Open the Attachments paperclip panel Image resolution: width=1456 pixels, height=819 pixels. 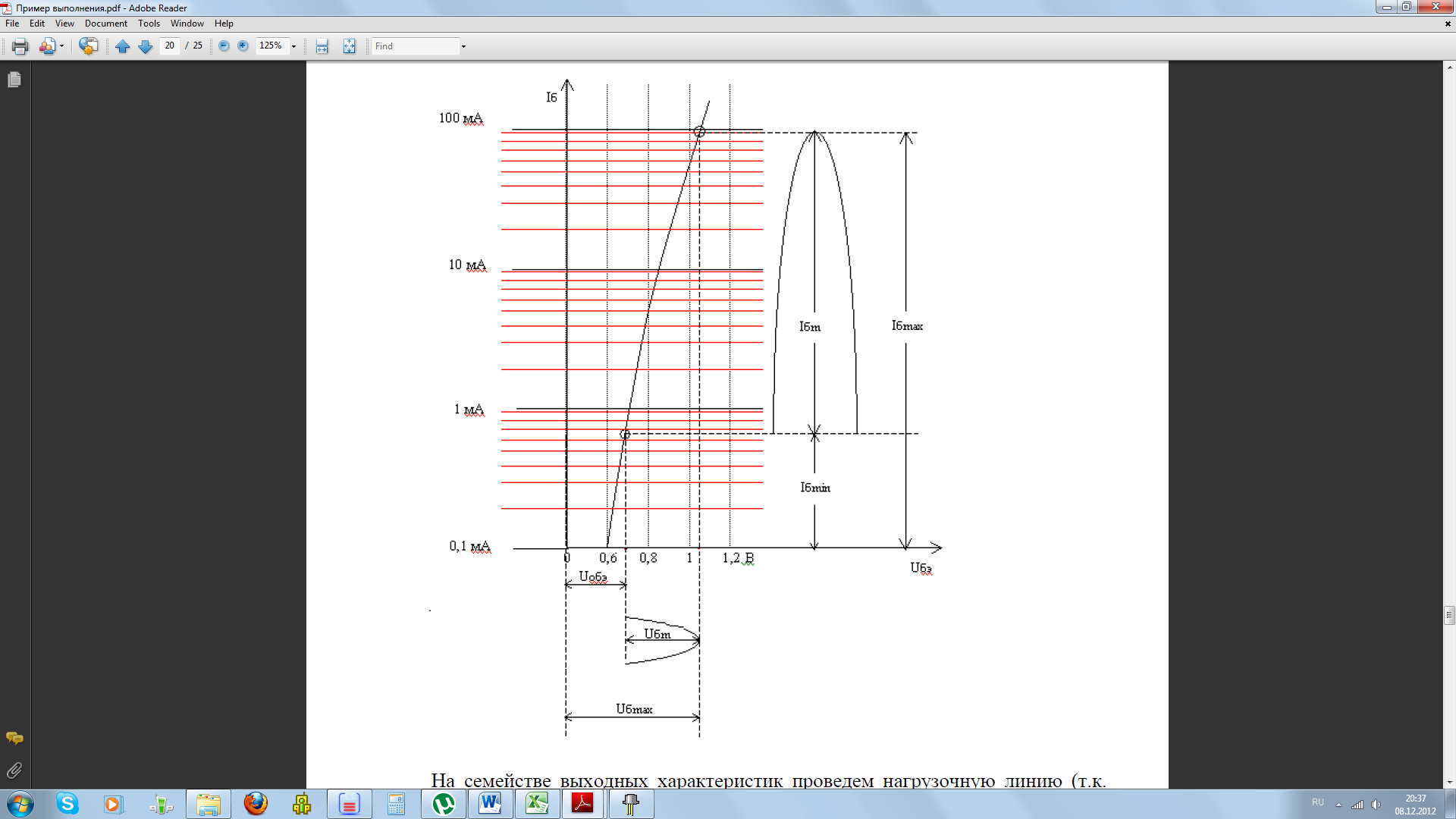click(14, 770)
